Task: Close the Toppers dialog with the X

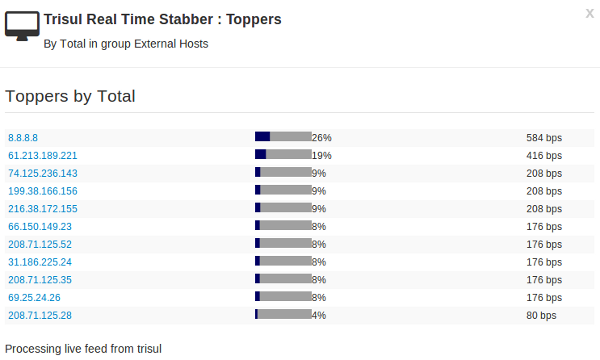Action: 589,14
